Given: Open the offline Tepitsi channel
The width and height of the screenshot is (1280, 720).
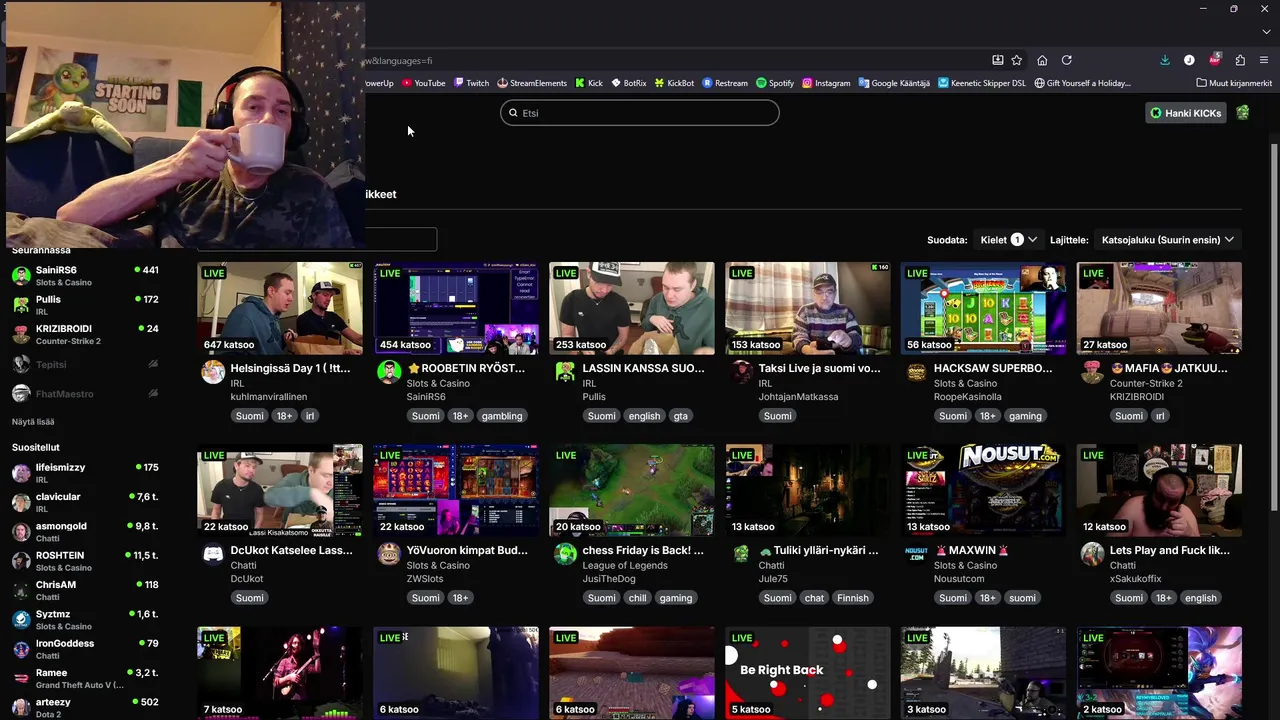Looking at the screenshot, I should [x=85, y=364].
